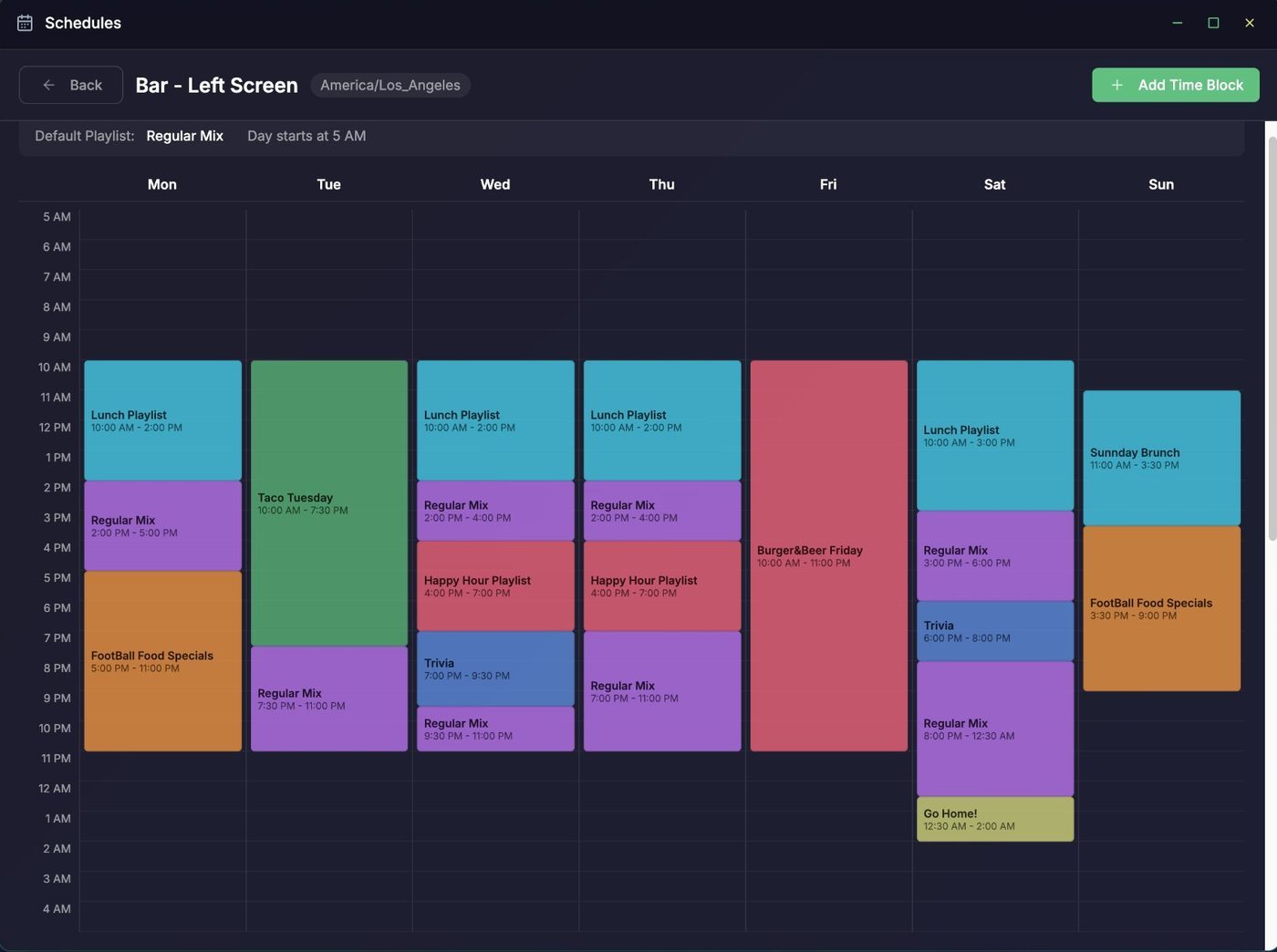Click the 'Day starts at 5 AM' text

pos(306,136)
